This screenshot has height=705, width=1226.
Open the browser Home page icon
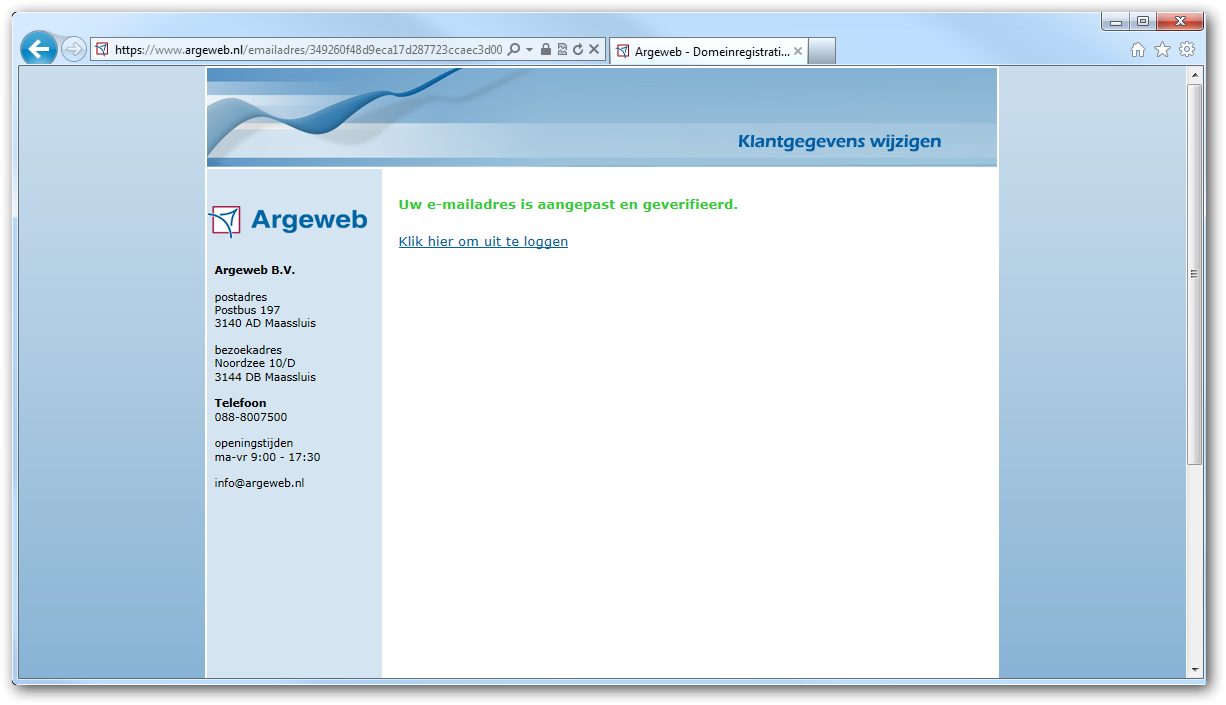tap(1138, 49)
